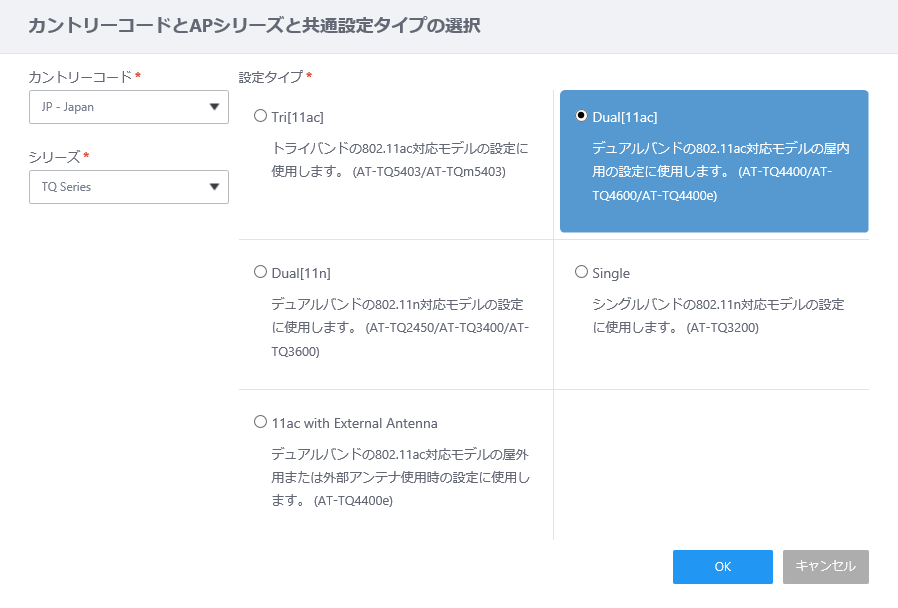Click the キャンセル button
This screenshot has width=898, height=608.
(x=826, y=567)
